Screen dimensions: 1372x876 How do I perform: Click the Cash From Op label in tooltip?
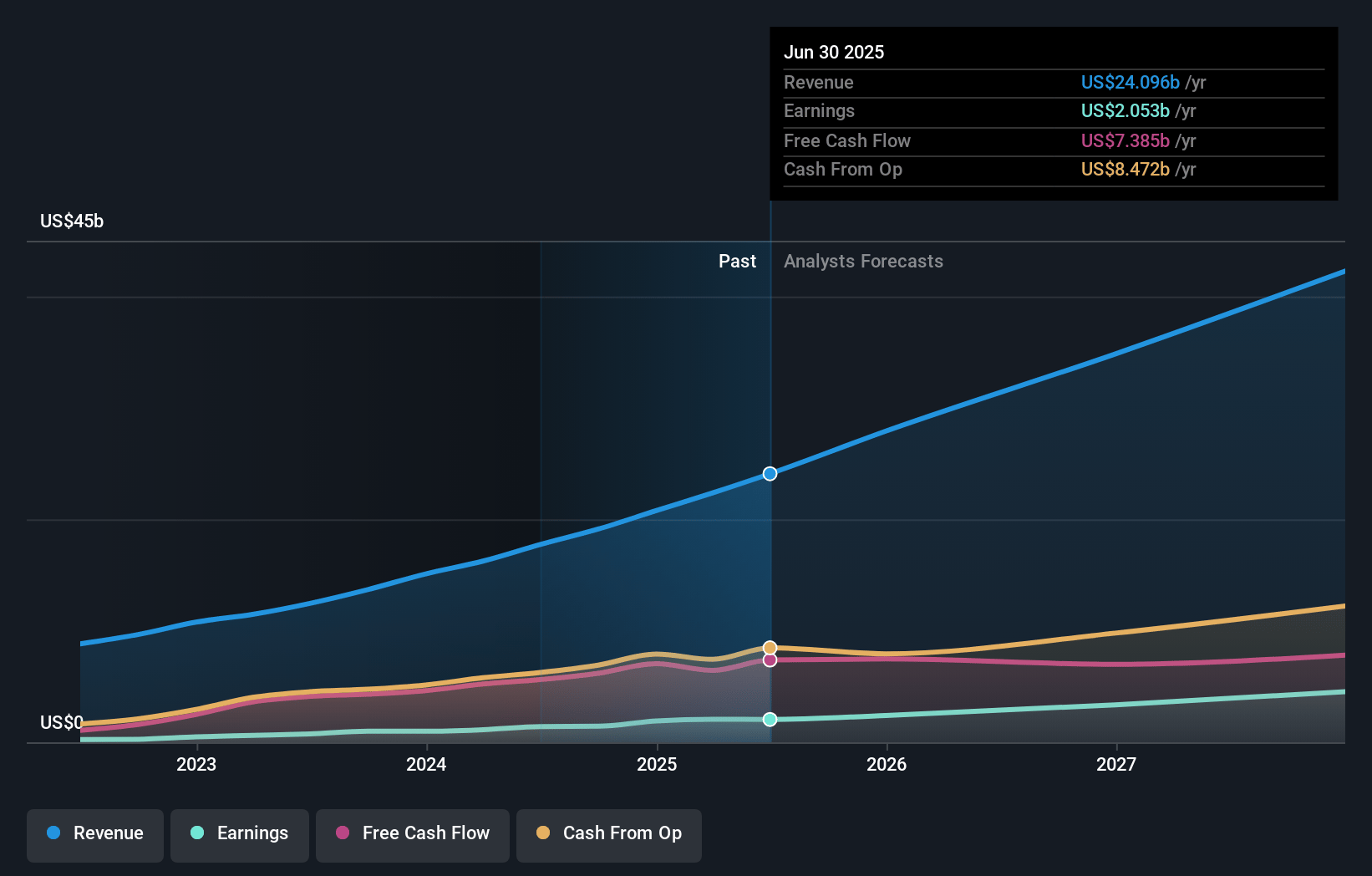(x=843, y=170)
